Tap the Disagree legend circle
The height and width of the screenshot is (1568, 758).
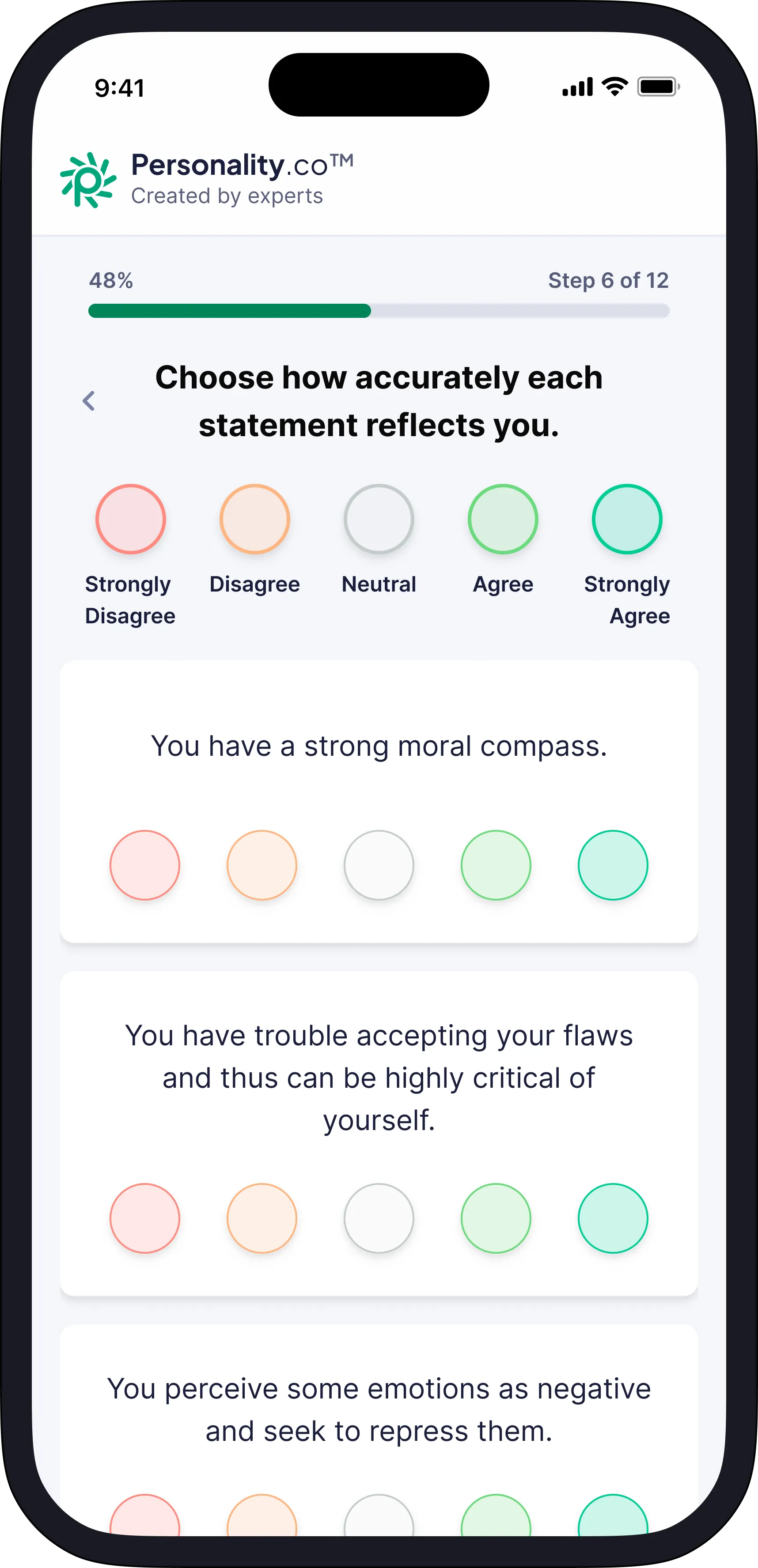255,519
